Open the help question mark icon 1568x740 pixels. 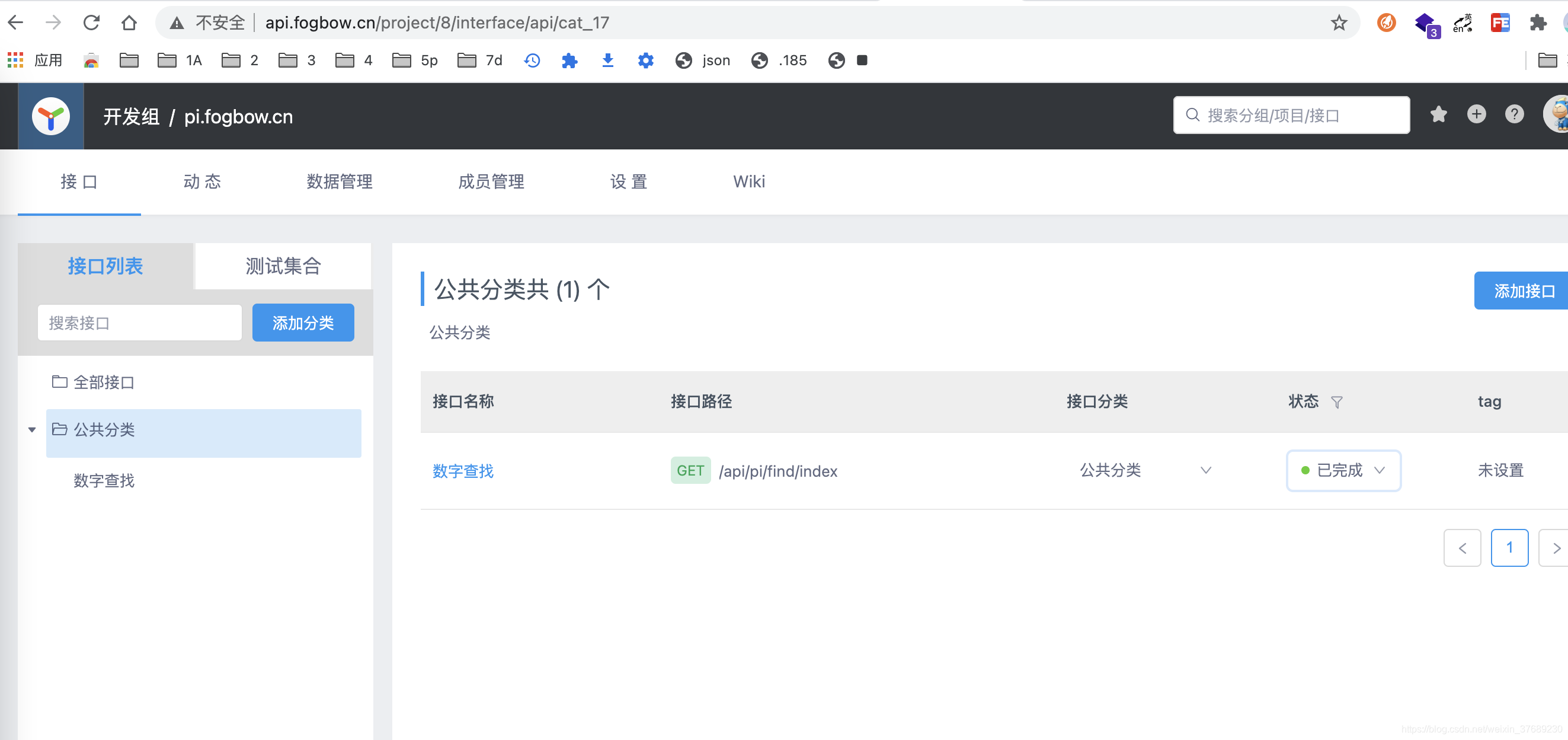[x=1514, y=114]
